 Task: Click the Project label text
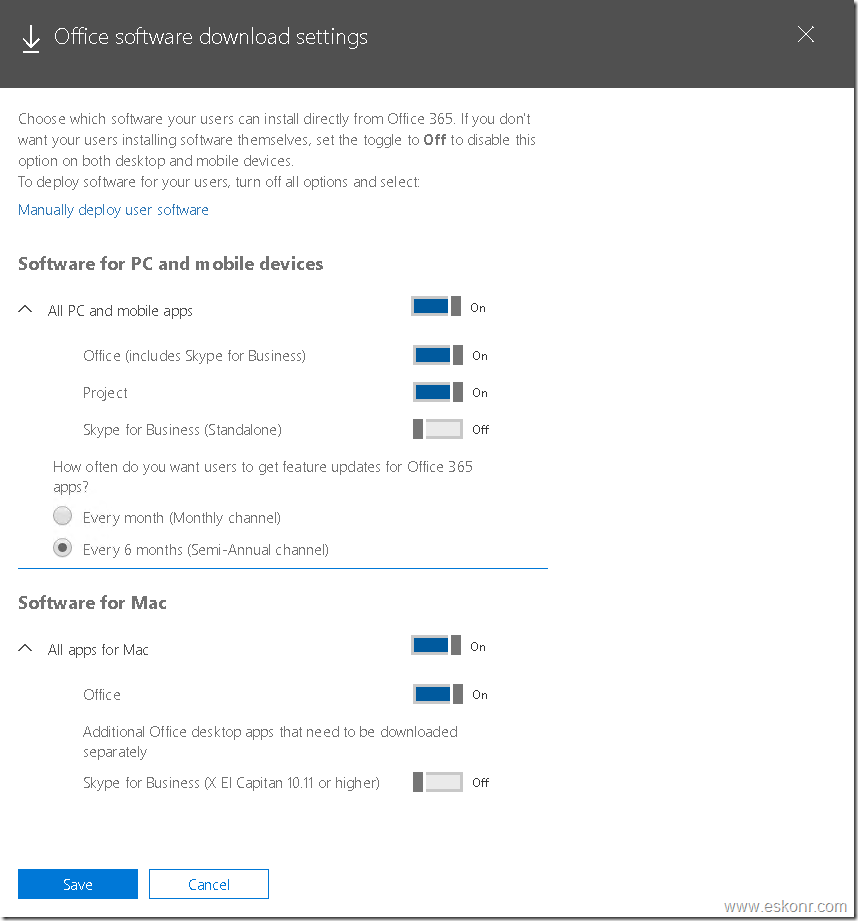(105, 393)
